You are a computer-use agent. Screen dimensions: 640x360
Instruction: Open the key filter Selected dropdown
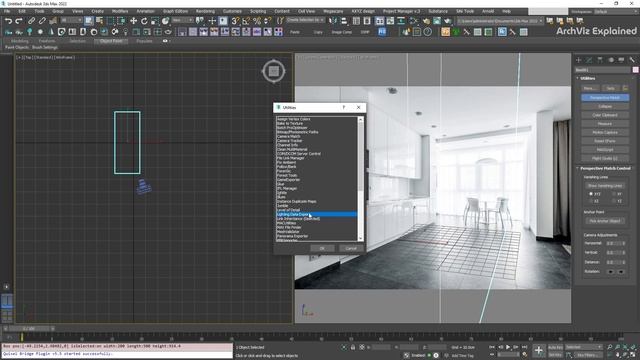pyautogui.click(x=584, y=347)
